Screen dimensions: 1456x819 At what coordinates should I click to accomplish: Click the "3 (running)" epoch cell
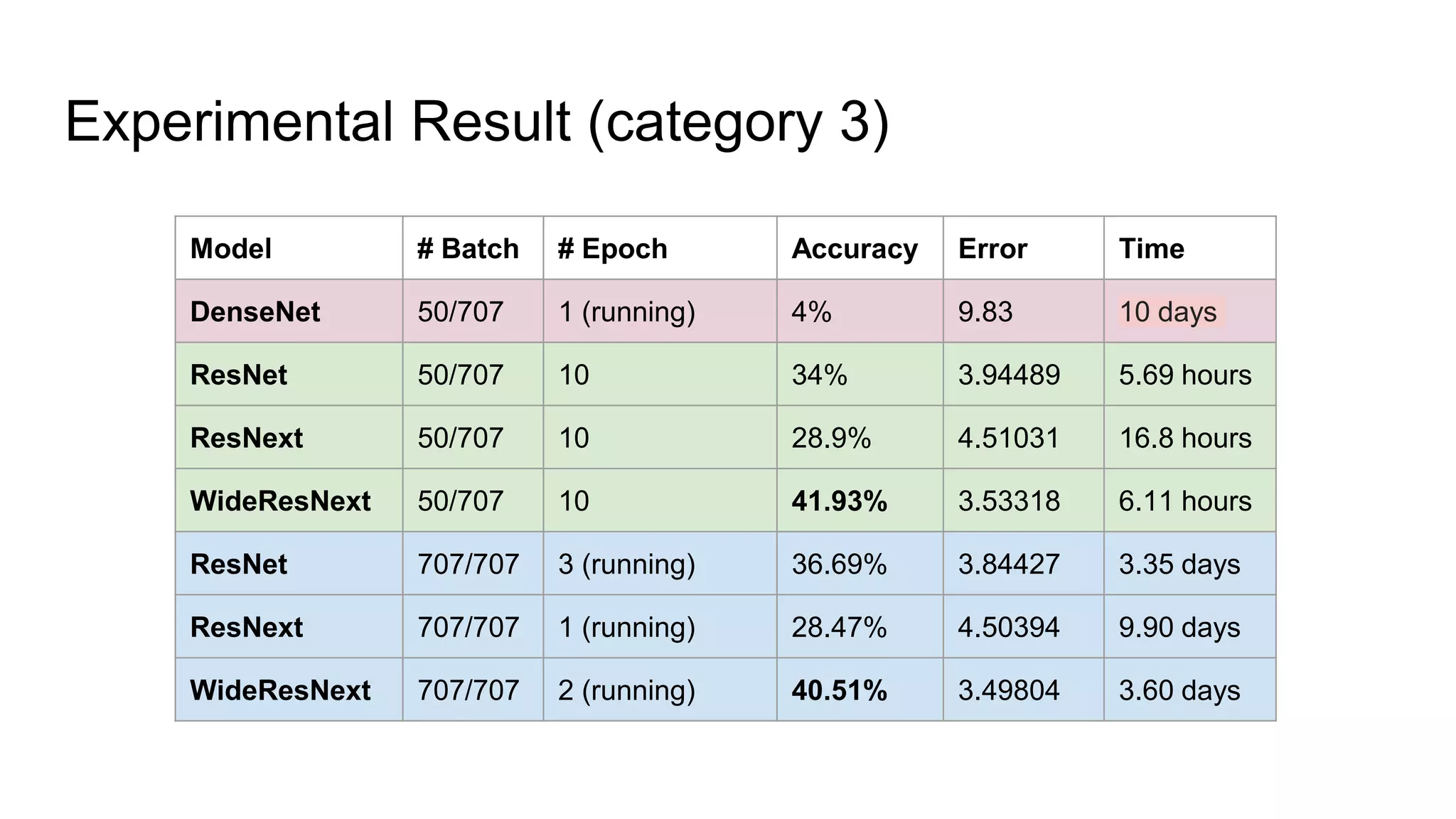click(626, 564)
